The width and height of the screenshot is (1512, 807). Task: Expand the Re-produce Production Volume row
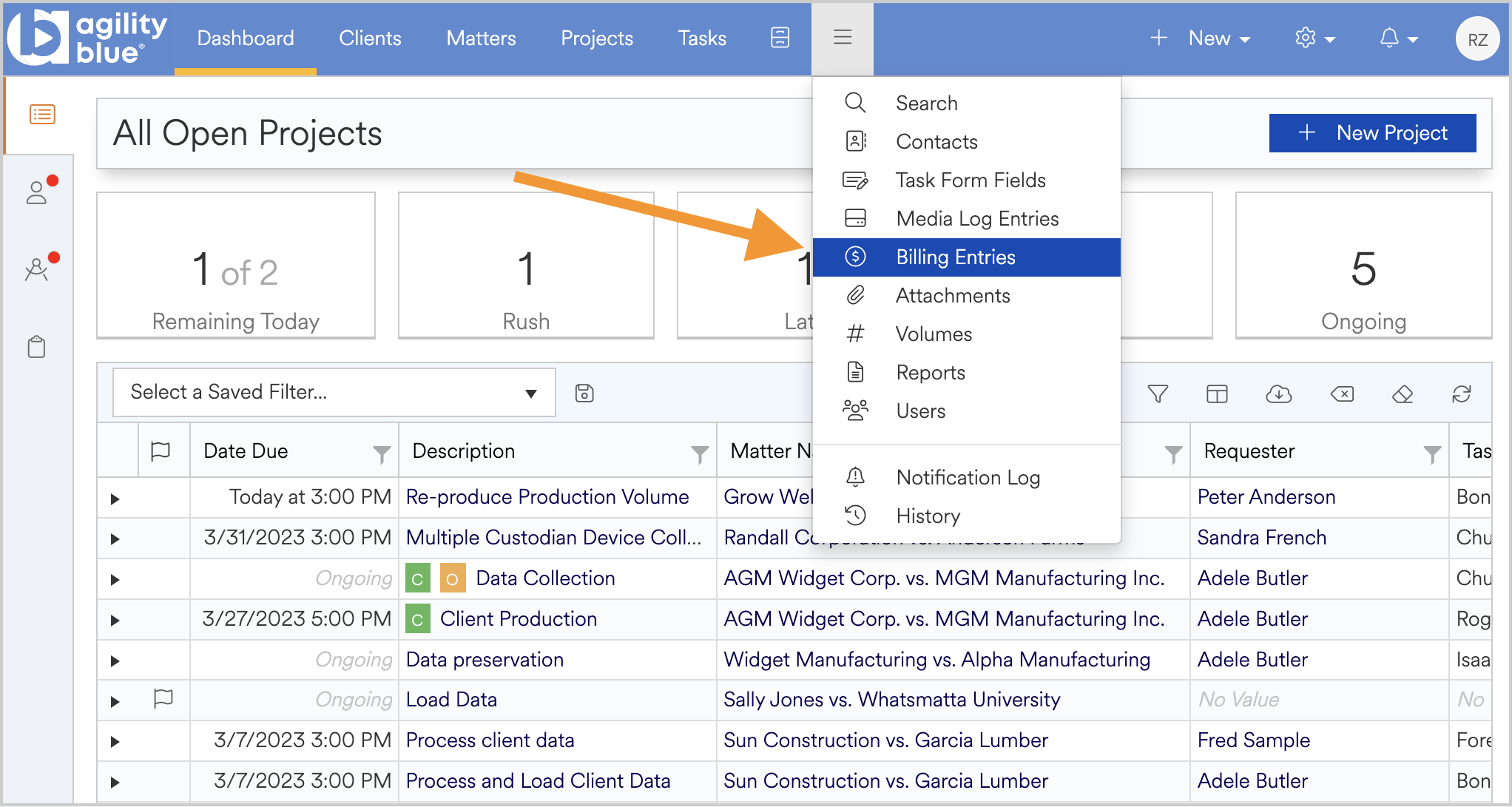pyautogui.click(x=115, y=499)
